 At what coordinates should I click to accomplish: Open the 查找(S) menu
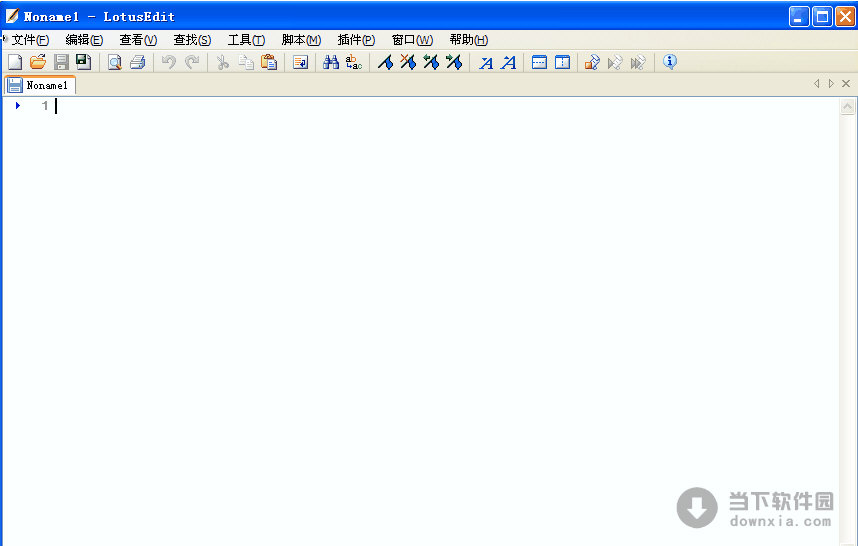[192, 40]
